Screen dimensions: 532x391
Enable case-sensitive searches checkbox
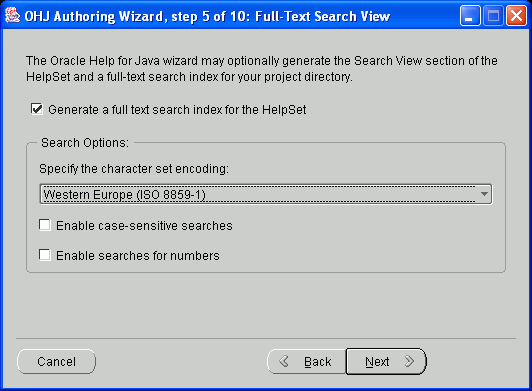click(45, 225)
